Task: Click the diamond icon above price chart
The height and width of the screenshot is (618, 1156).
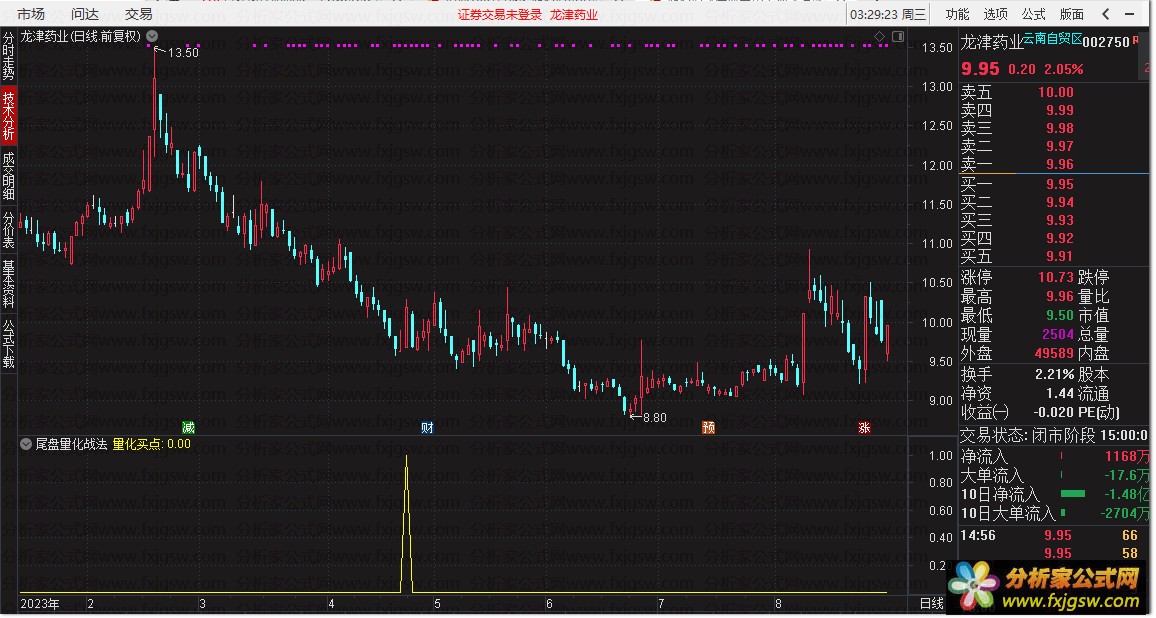Action: pos(880,36)
